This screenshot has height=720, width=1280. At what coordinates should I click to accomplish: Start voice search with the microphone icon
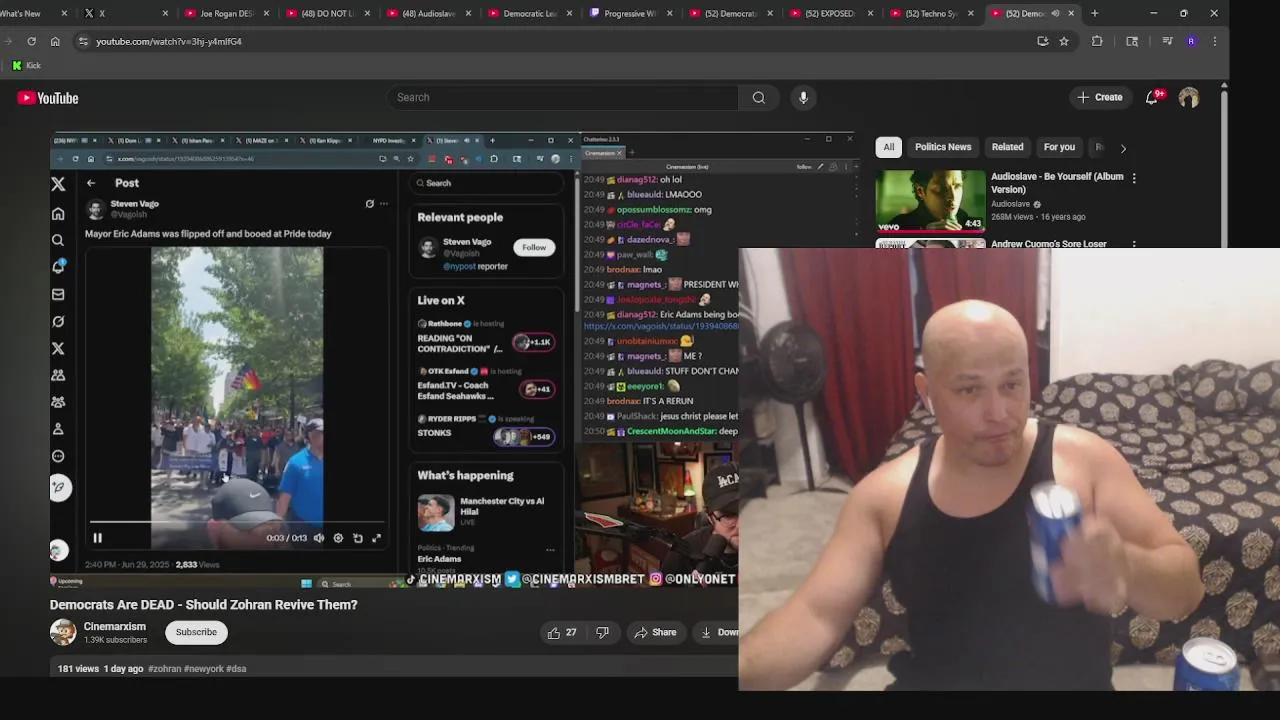803,97
